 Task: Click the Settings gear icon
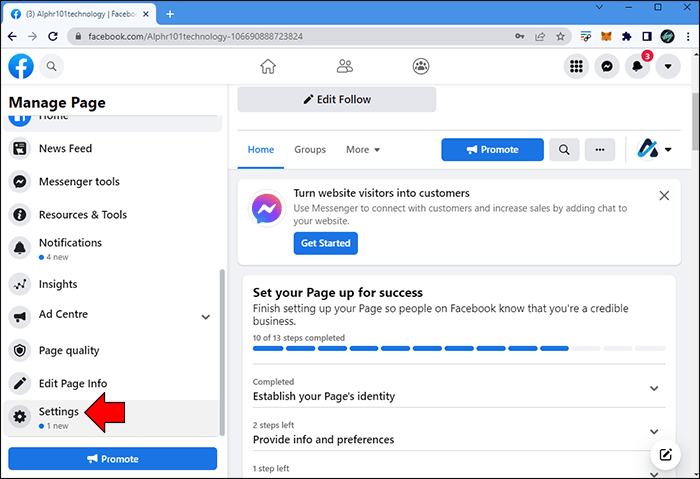pos(20,417)
